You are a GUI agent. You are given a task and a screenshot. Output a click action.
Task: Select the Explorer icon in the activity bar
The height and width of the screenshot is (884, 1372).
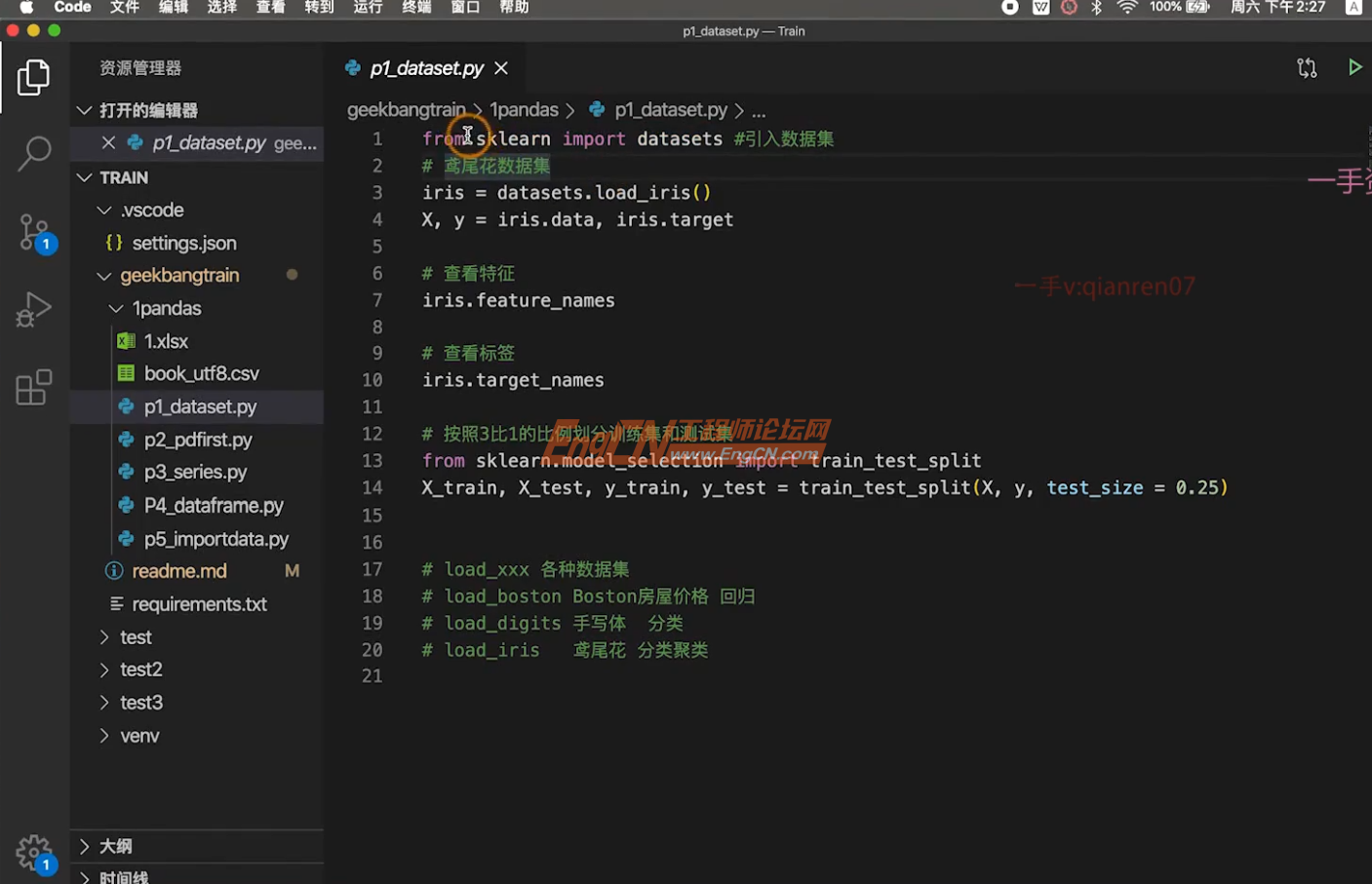34,76
